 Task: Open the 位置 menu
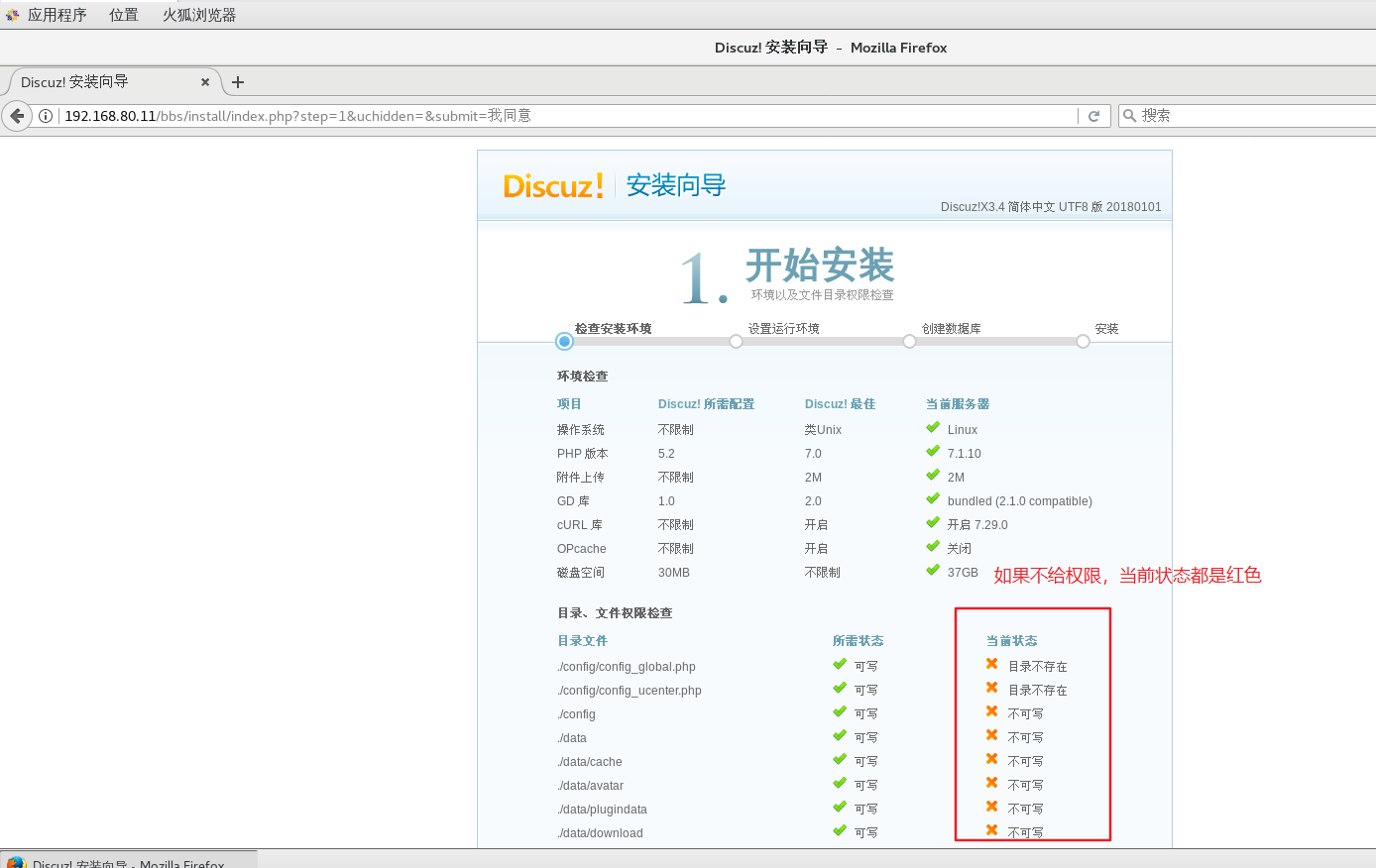[x=124, y=15]
